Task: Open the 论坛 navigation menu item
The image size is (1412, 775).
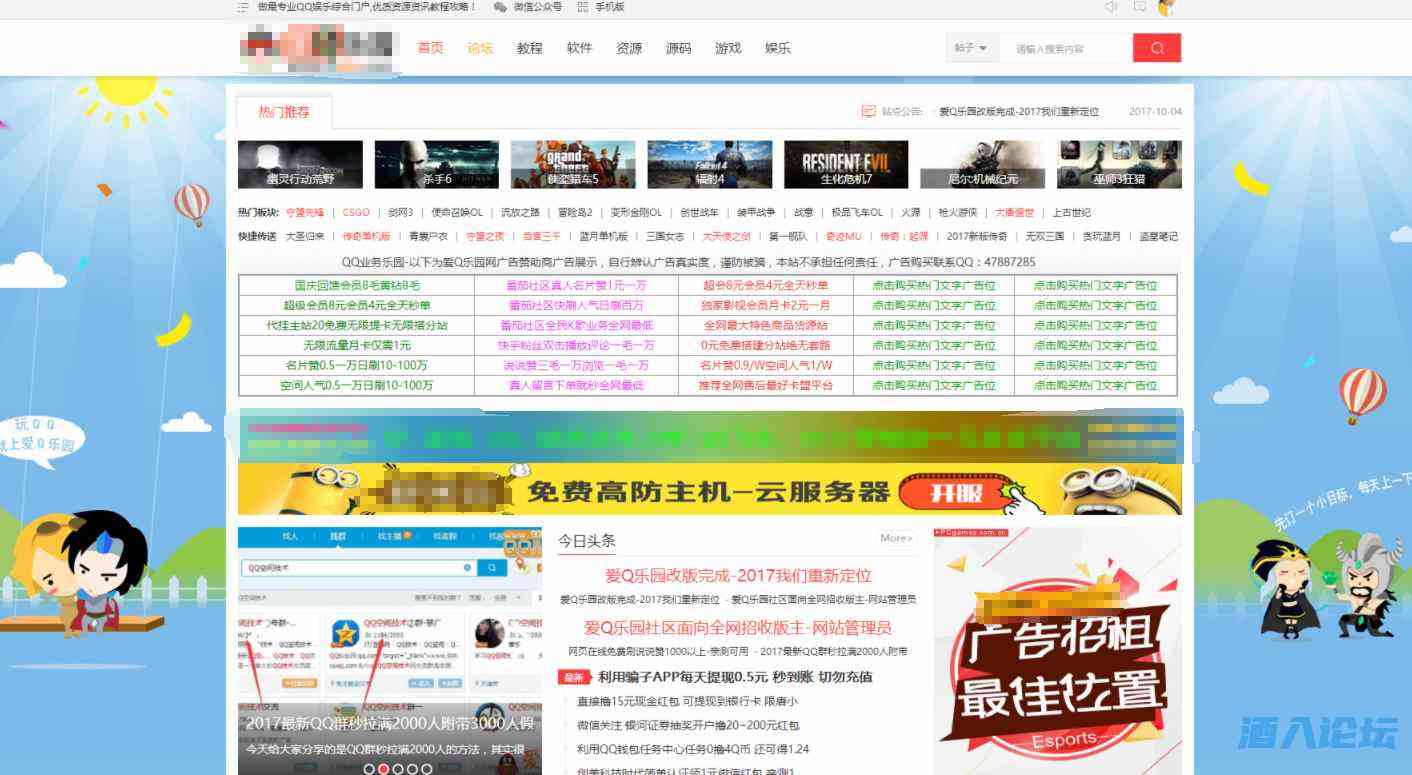Action: pos(480,48)
